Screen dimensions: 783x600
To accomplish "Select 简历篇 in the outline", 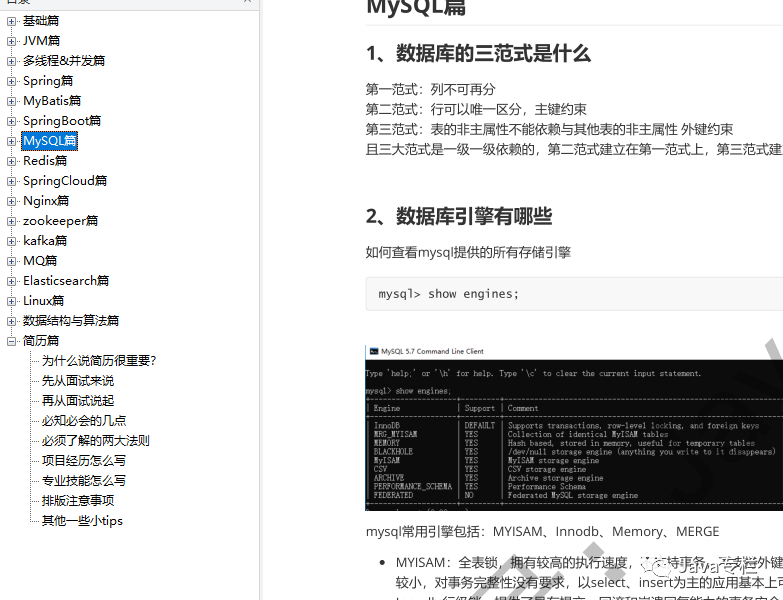I will pos(41,340).
